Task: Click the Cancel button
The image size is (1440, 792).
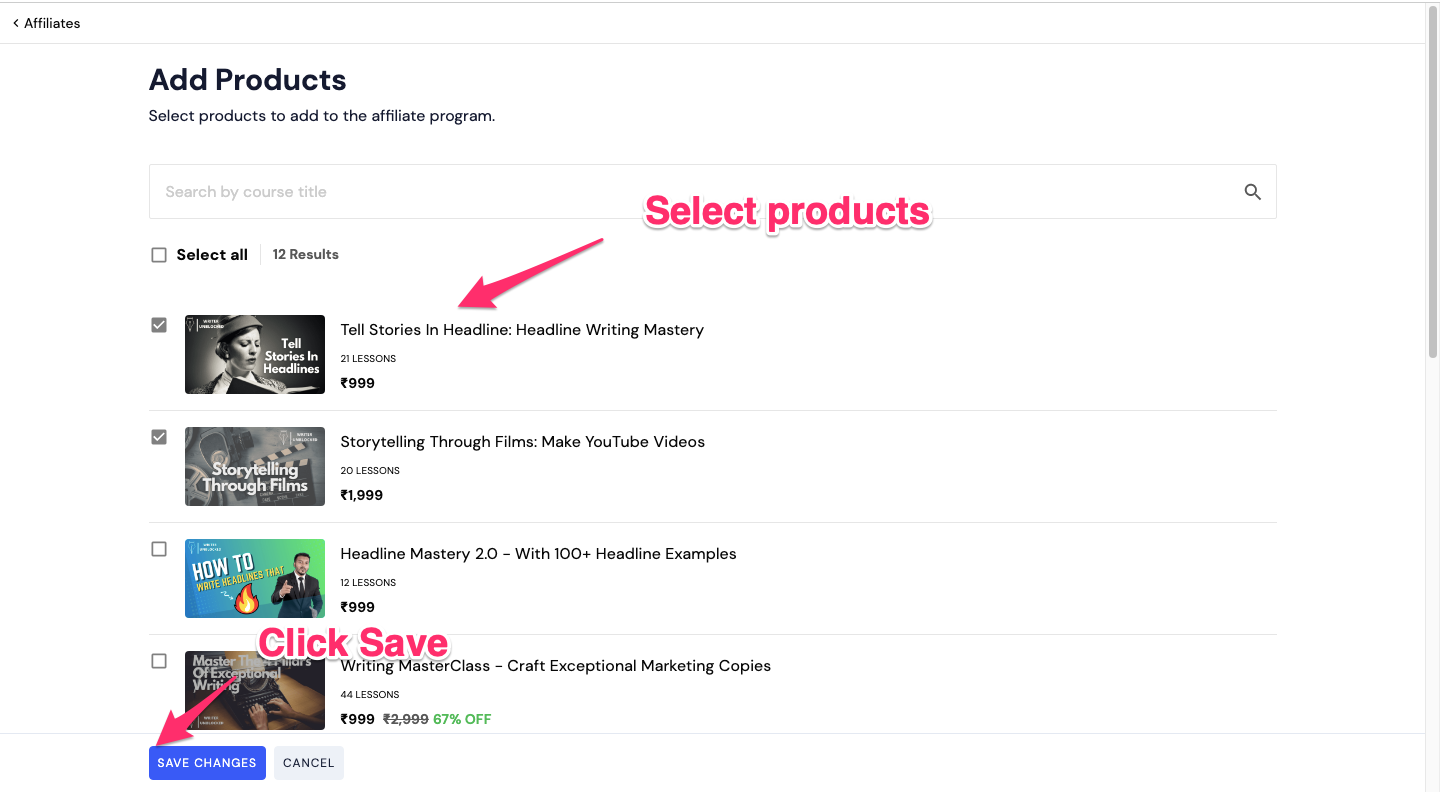Action: click(x=309, y=763)
